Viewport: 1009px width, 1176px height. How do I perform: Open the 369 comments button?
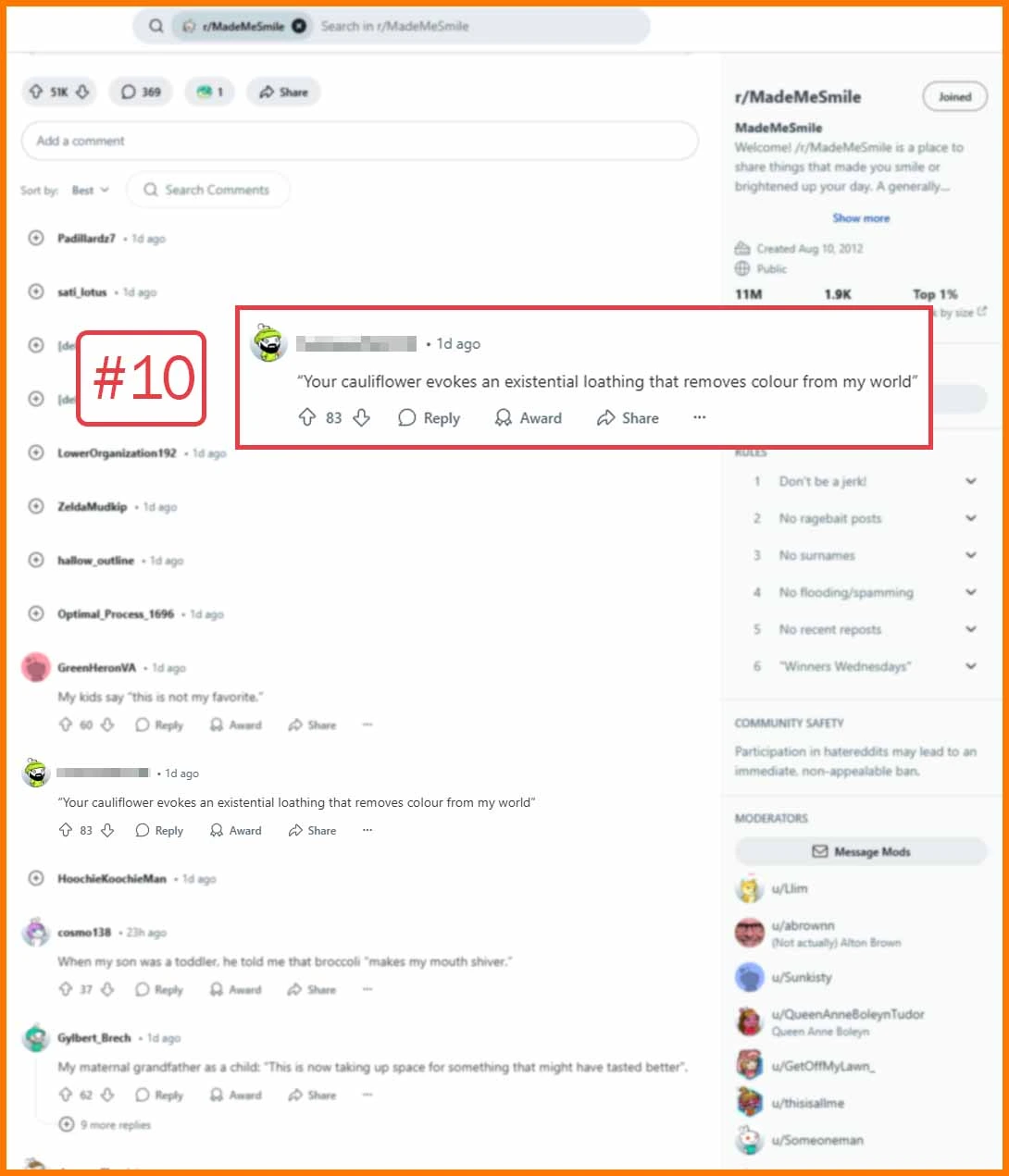click(141, 92)
